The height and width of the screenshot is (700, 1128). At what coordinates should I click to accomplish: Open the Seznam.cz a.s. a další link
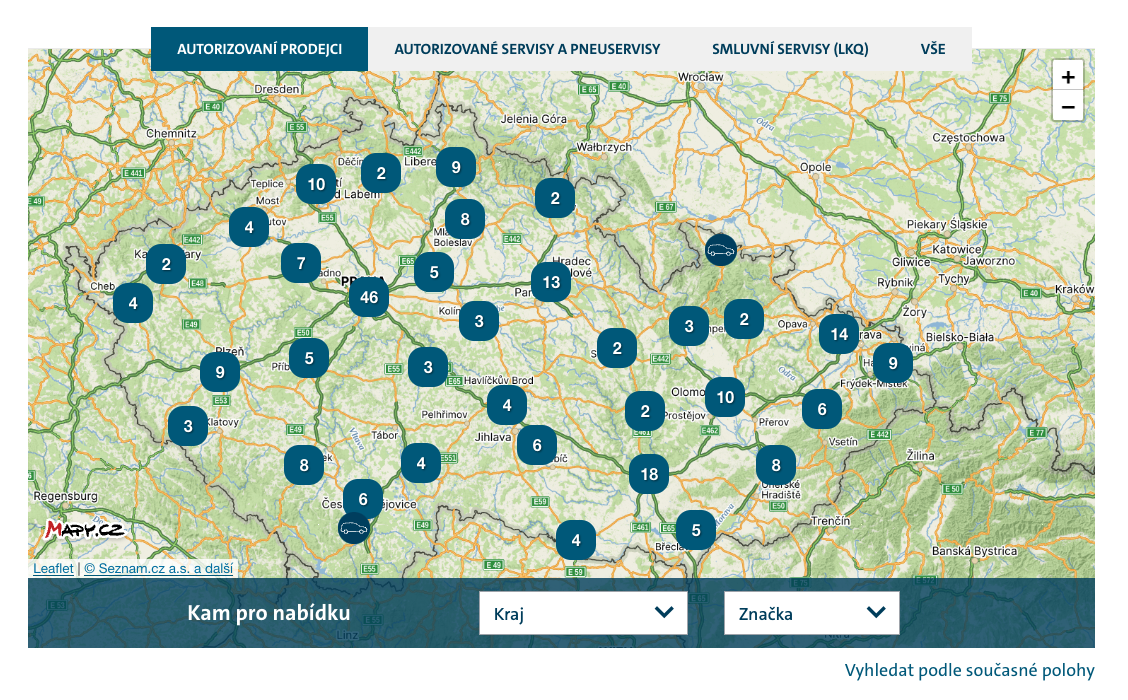click(158, 568)
